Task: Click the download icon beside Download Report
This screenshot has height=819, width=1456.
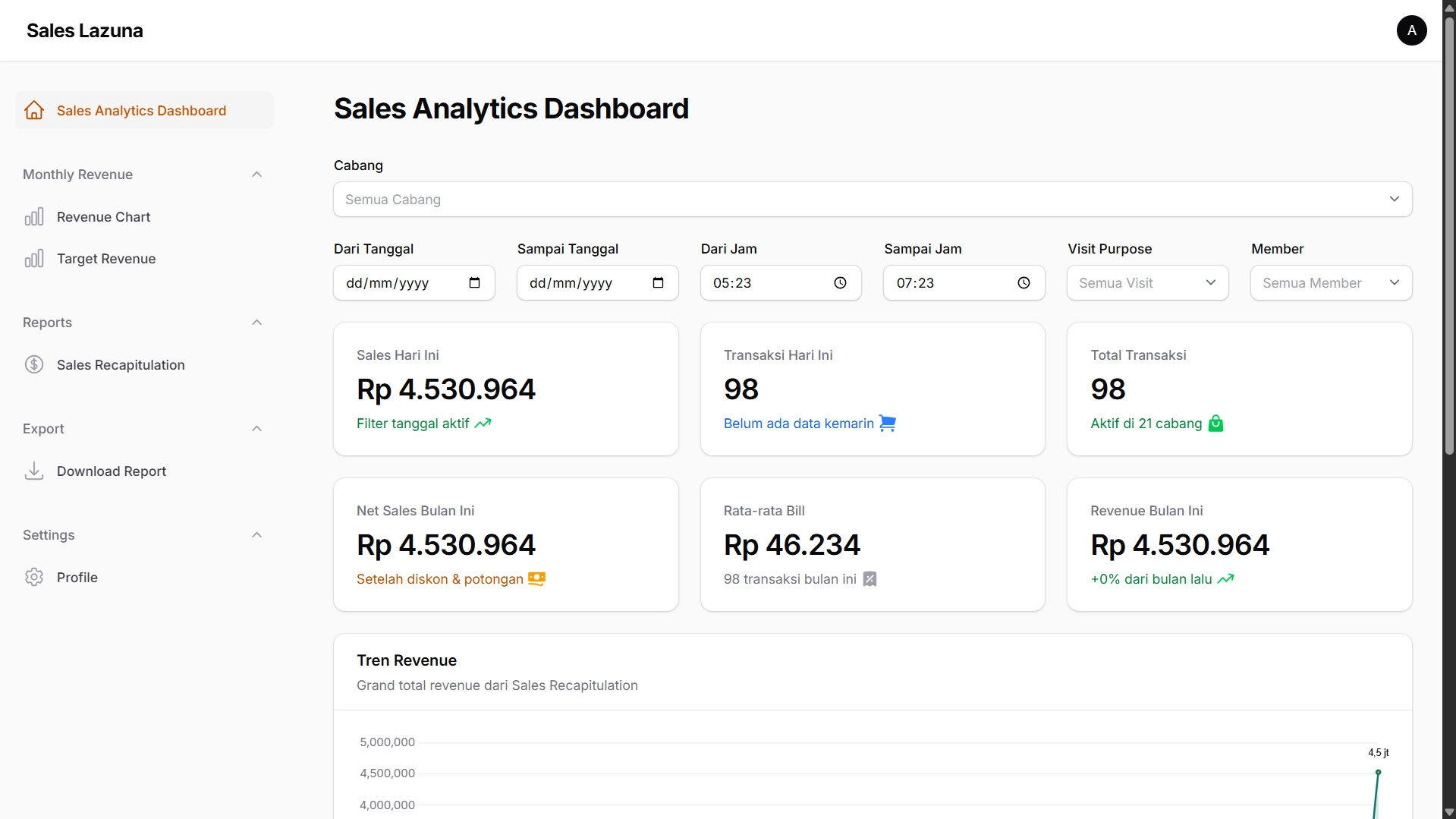Action: pos(34,471)
